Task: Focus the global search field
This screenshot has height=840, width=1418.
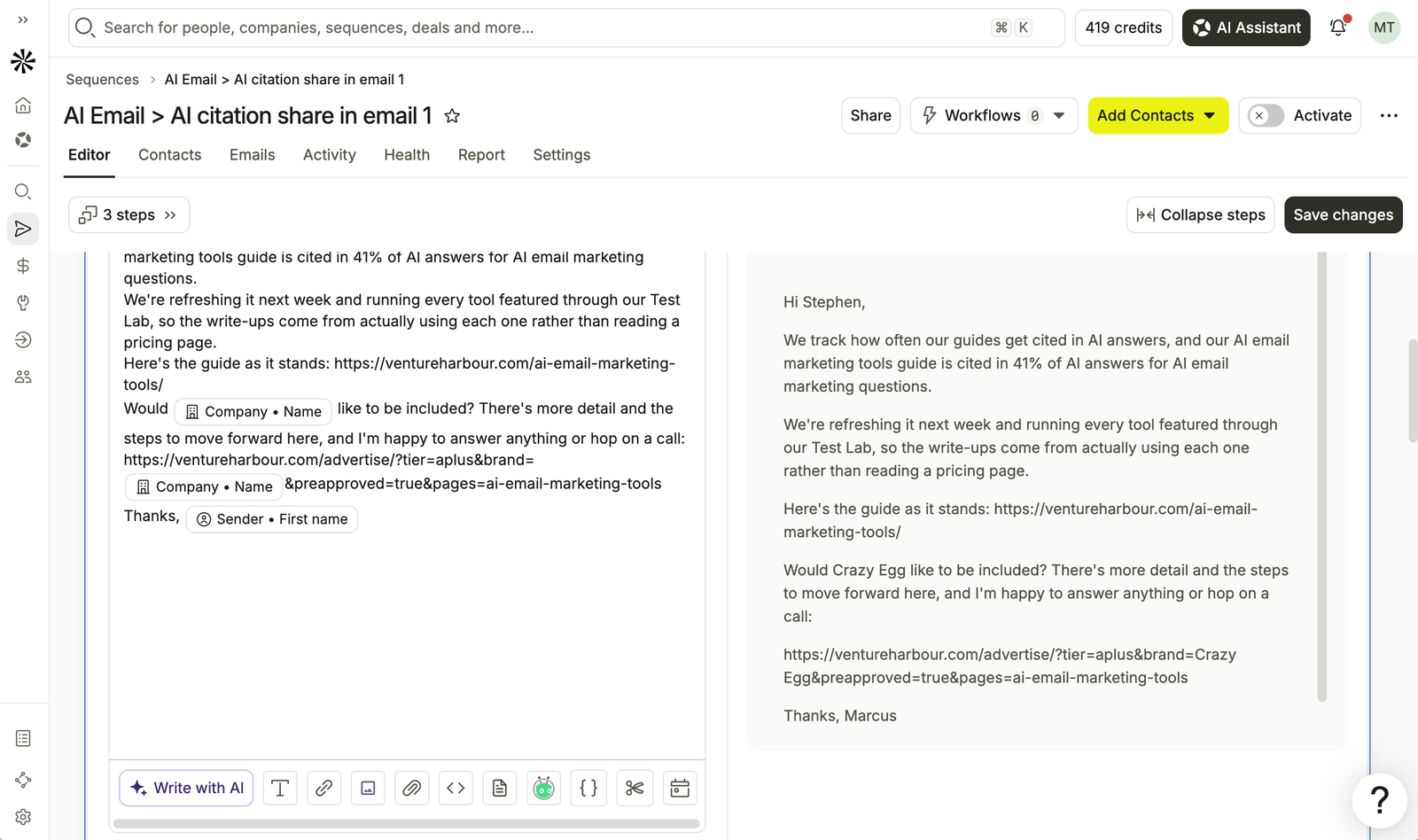Action: point(566,27)
